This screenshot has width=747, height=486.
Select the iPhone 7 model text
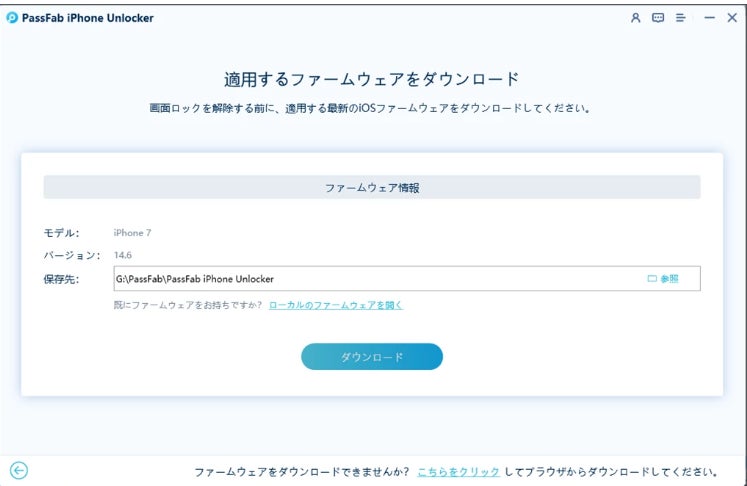tap(132, 233)
